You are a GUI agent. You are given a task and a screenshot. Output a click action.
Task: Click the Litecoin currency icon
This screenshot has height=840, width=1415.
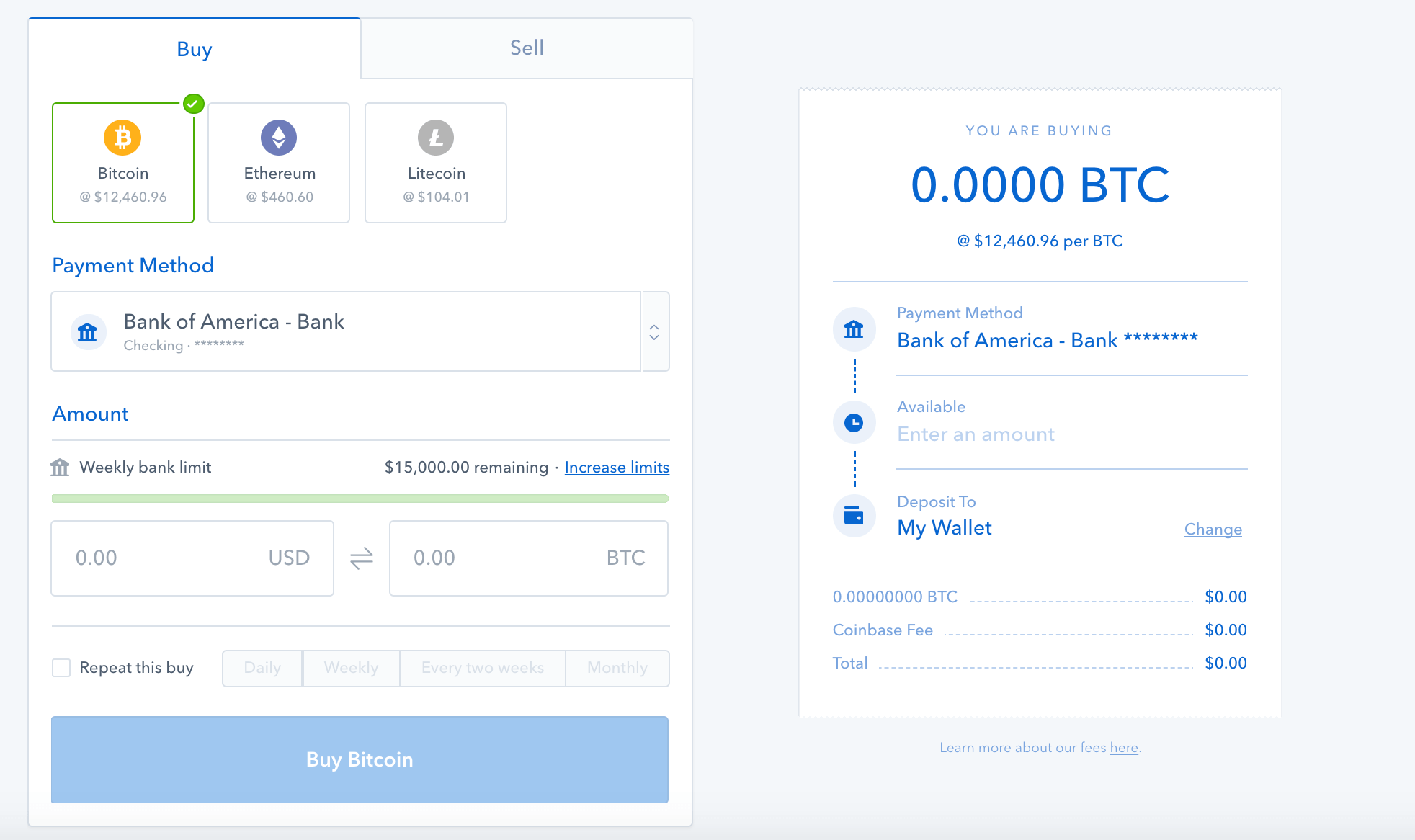pos(436,138)
